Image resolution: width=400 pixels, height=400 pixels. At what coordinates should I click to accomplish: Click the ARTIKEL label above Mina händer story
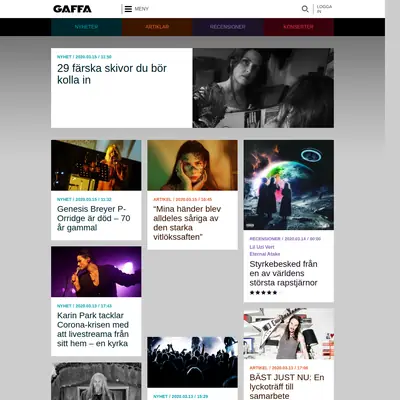coord(162,199)
